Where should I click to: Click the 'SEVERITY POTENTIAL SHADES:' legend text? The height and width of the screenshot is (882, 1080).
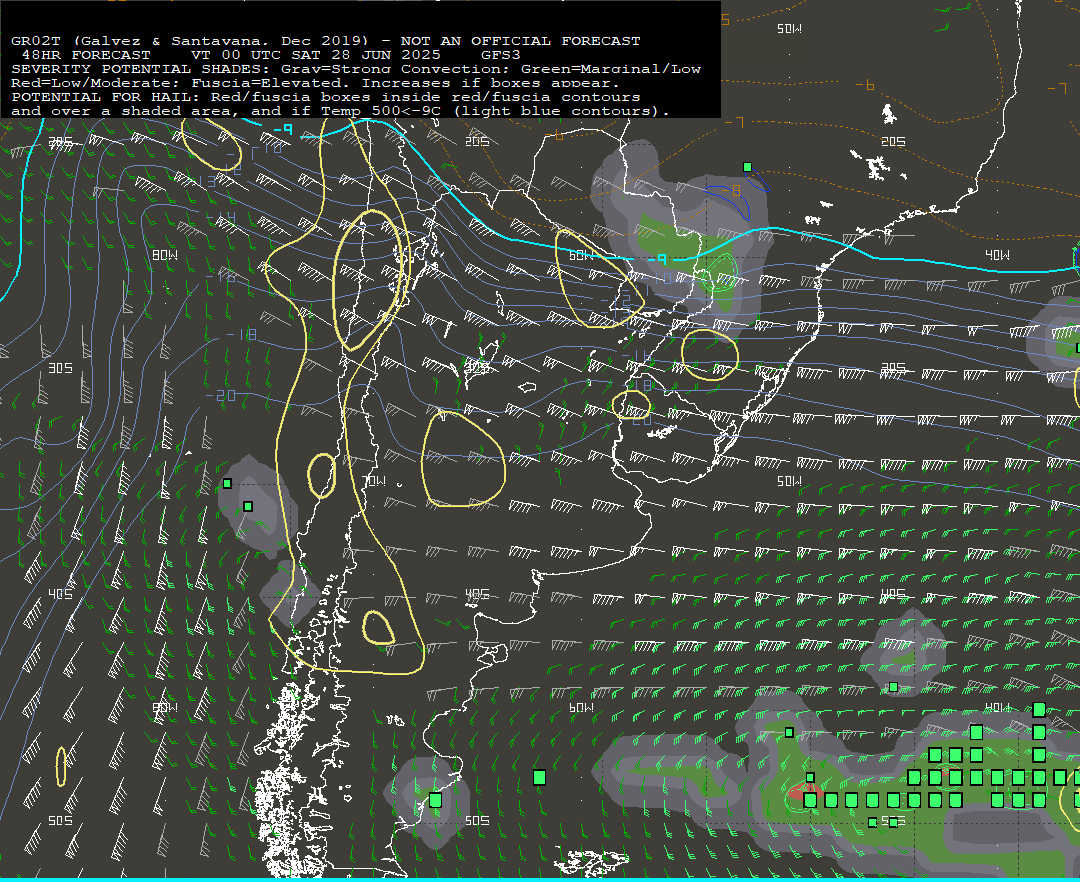pos(141,69)
